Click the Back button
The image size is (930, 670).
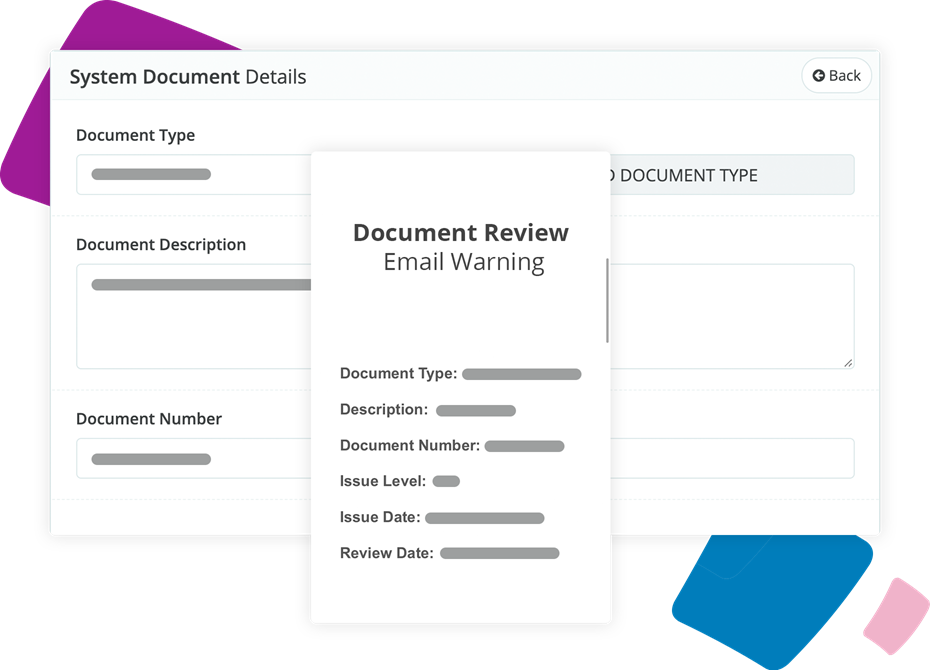point(836,76)
